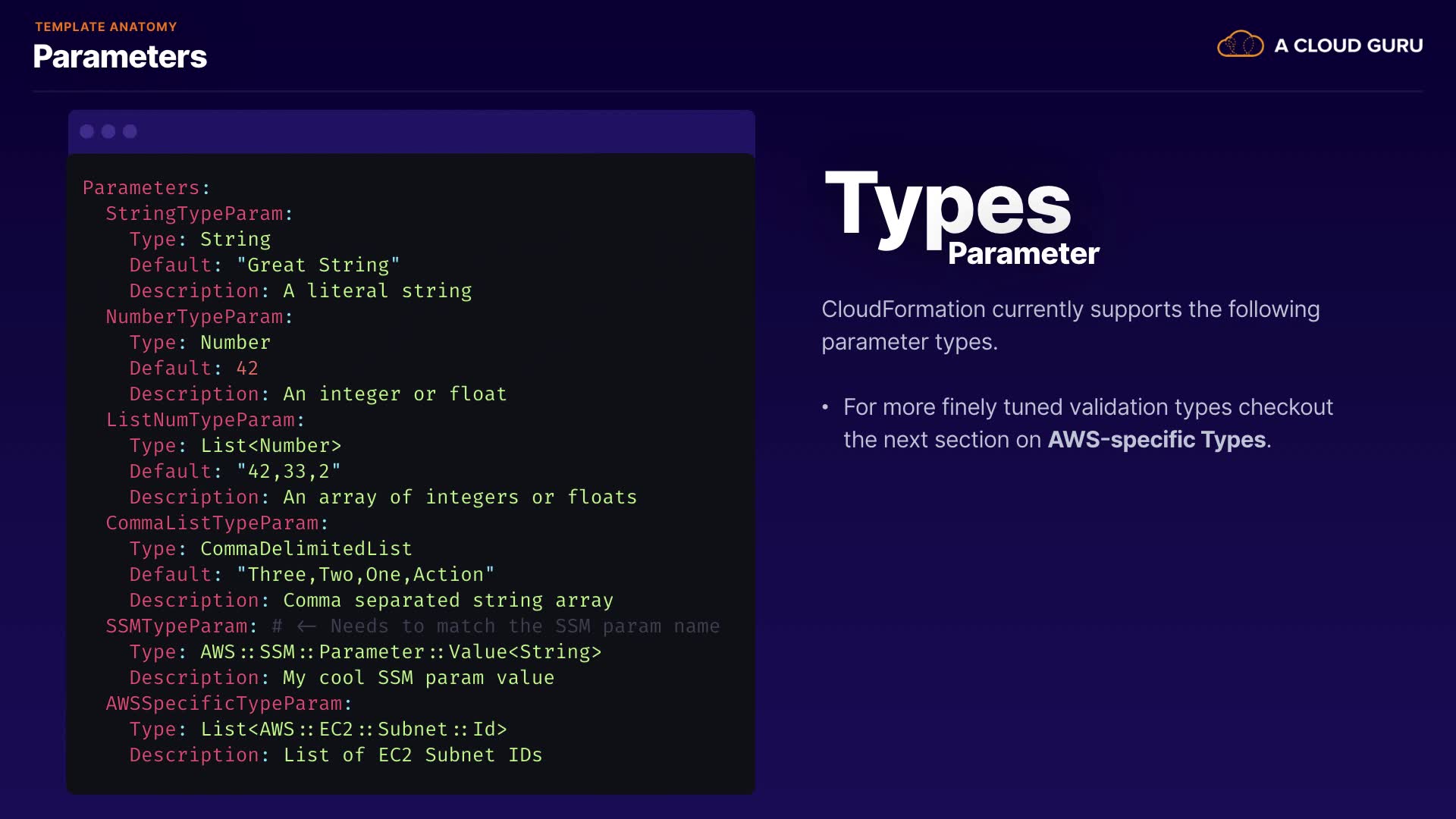The width and height of the screenshot is (1456, 819).
Task: Click the SSMTypeParam key in the code
Action: [x=177, y=626]
